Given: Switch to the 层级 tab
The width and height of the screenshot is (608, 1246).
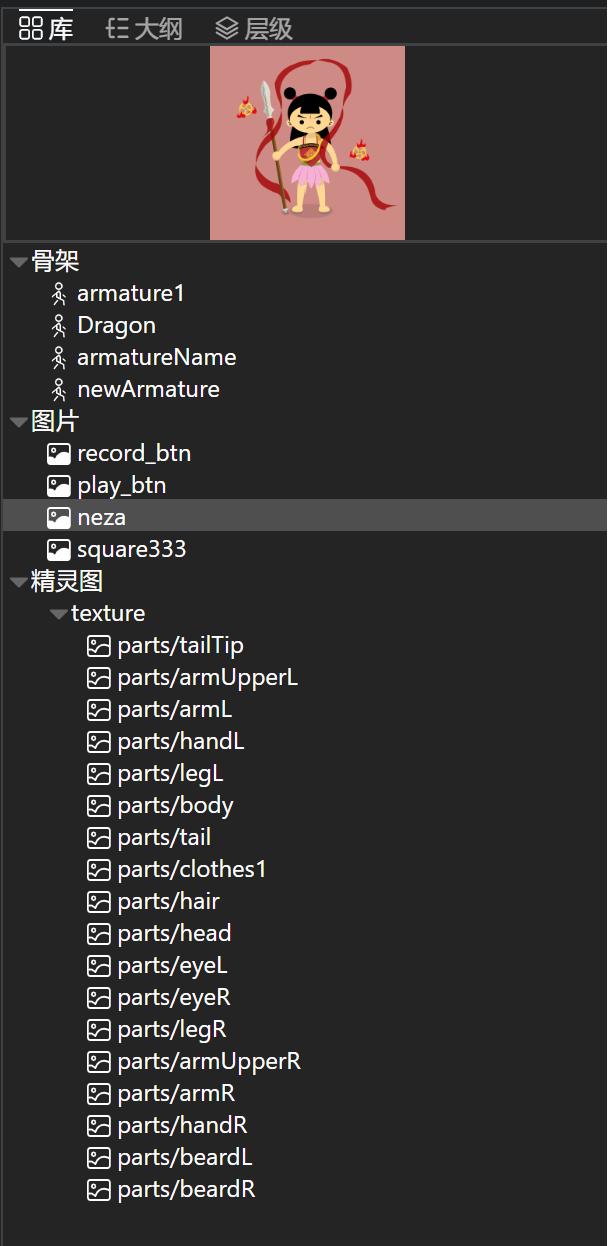Looking at the screenshot, I should pyautogui.click(x=254, y=29).
